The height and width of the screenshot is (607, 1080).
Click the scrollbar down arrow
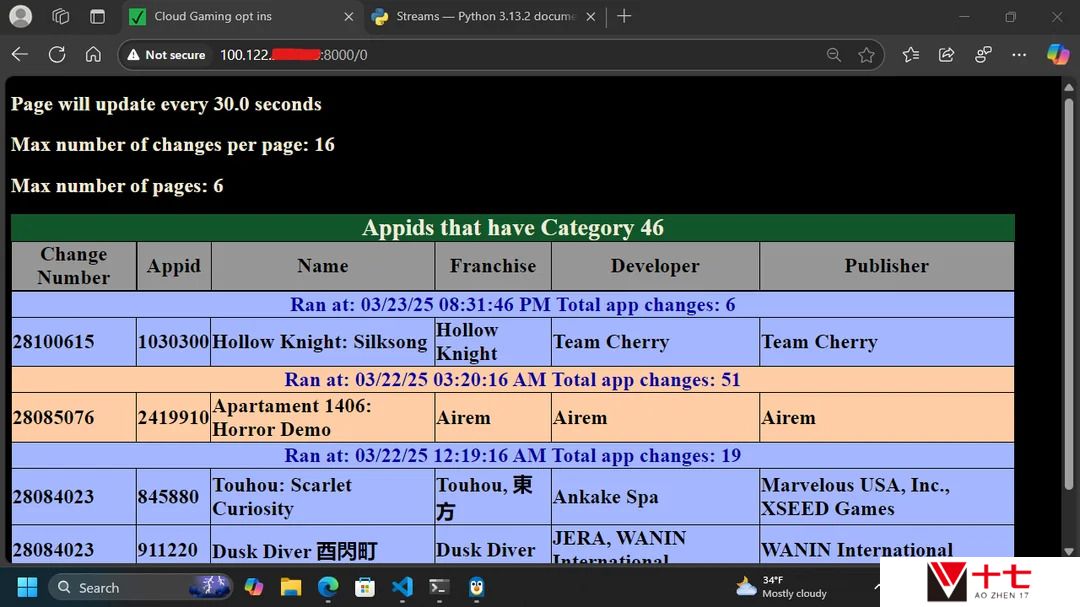click(1068, 551)
